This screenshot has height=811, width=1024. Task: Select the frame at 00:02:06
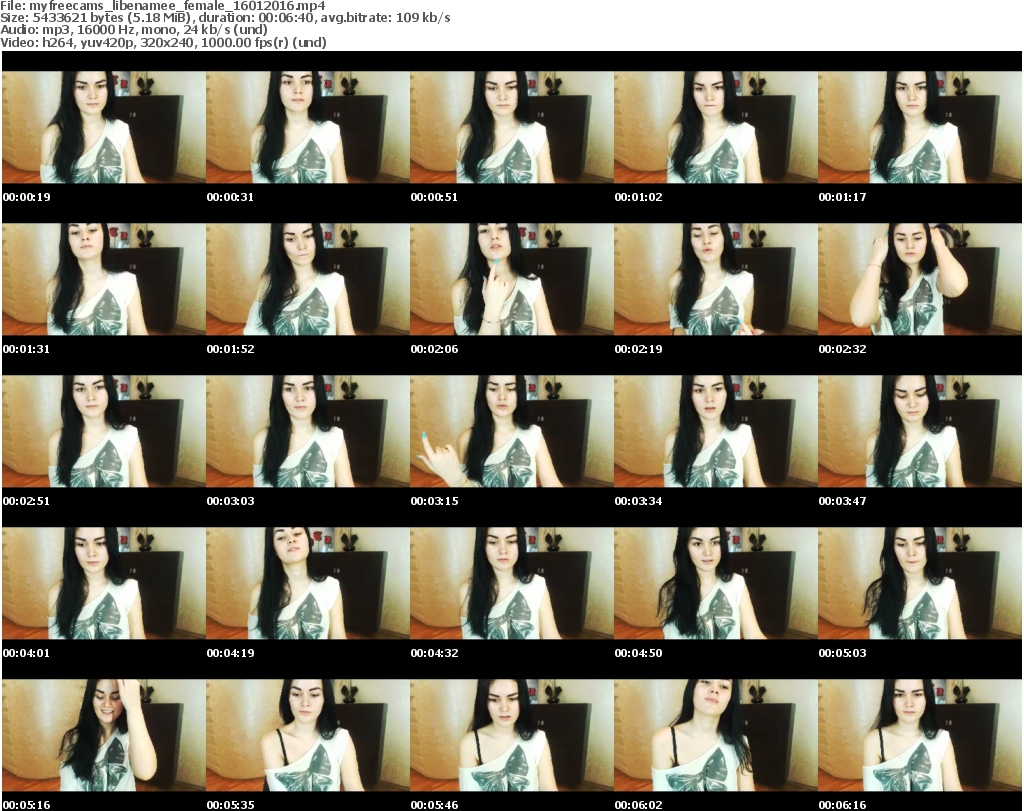[512, 279]
